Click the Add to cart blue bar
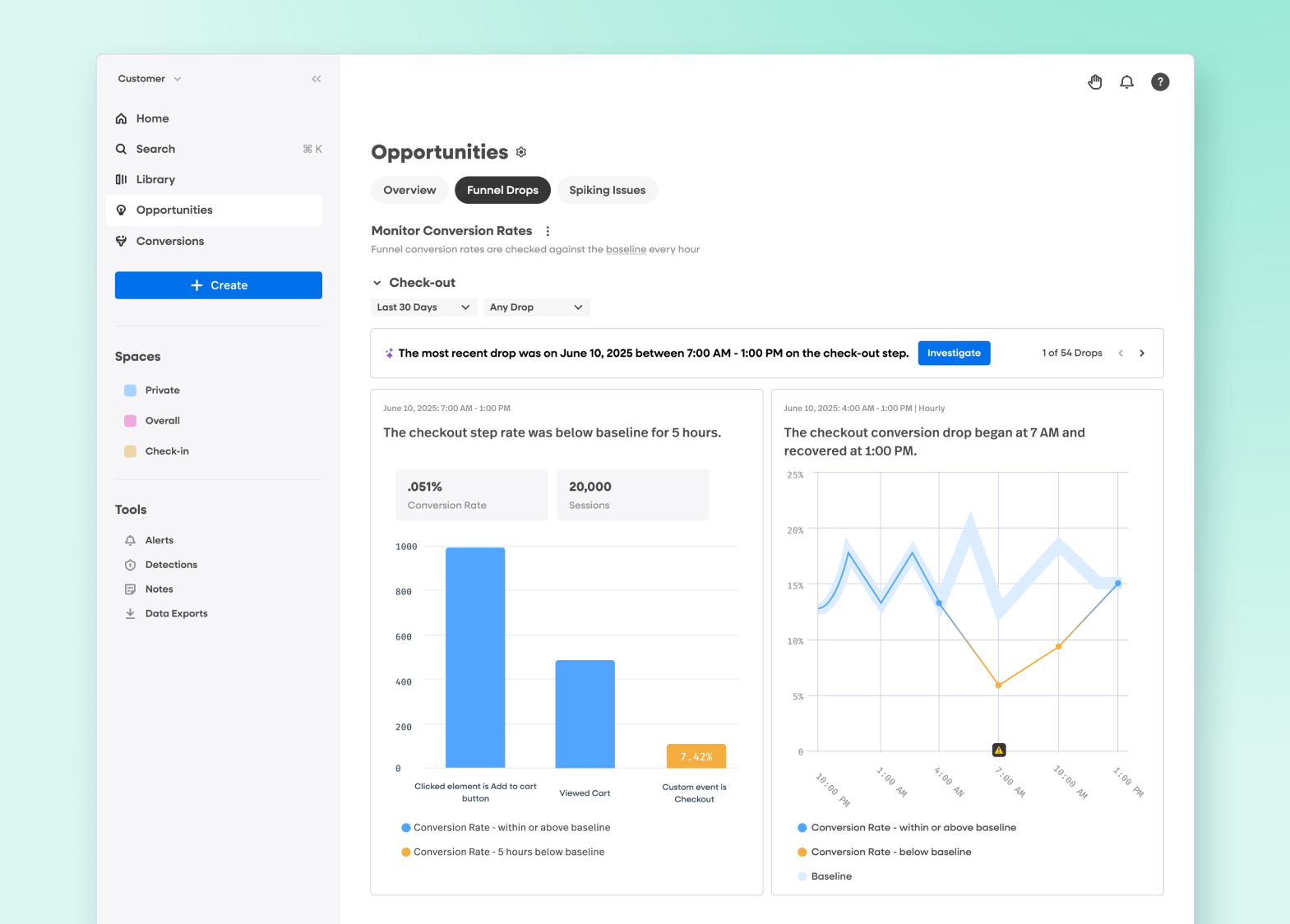This screenshot has width=1290, height=924. [x=475, y=658]
